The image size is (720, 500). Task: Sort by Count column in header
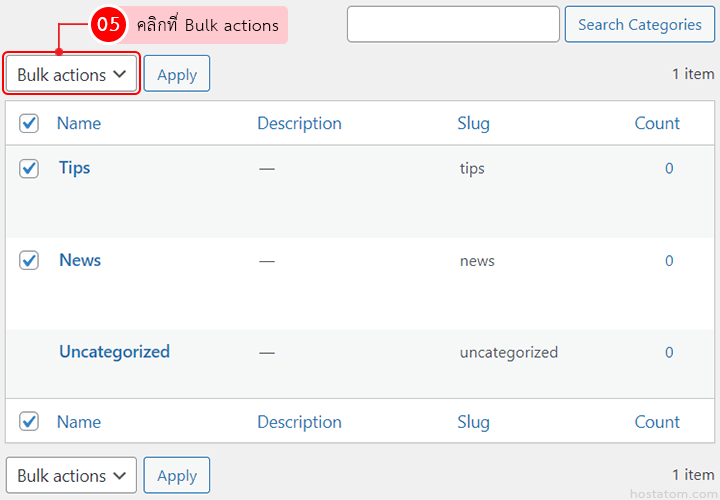657,123
